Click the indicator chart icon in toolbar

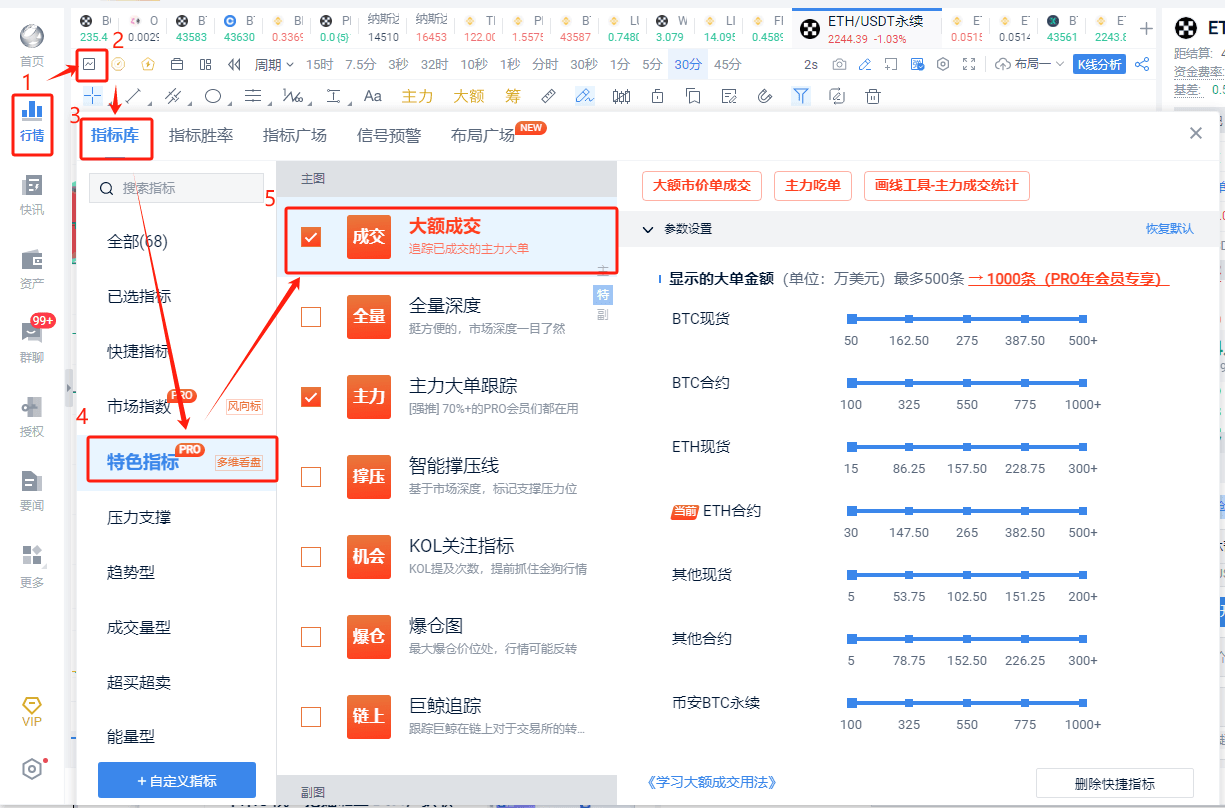pyautogui.click(x=90, y=64)
